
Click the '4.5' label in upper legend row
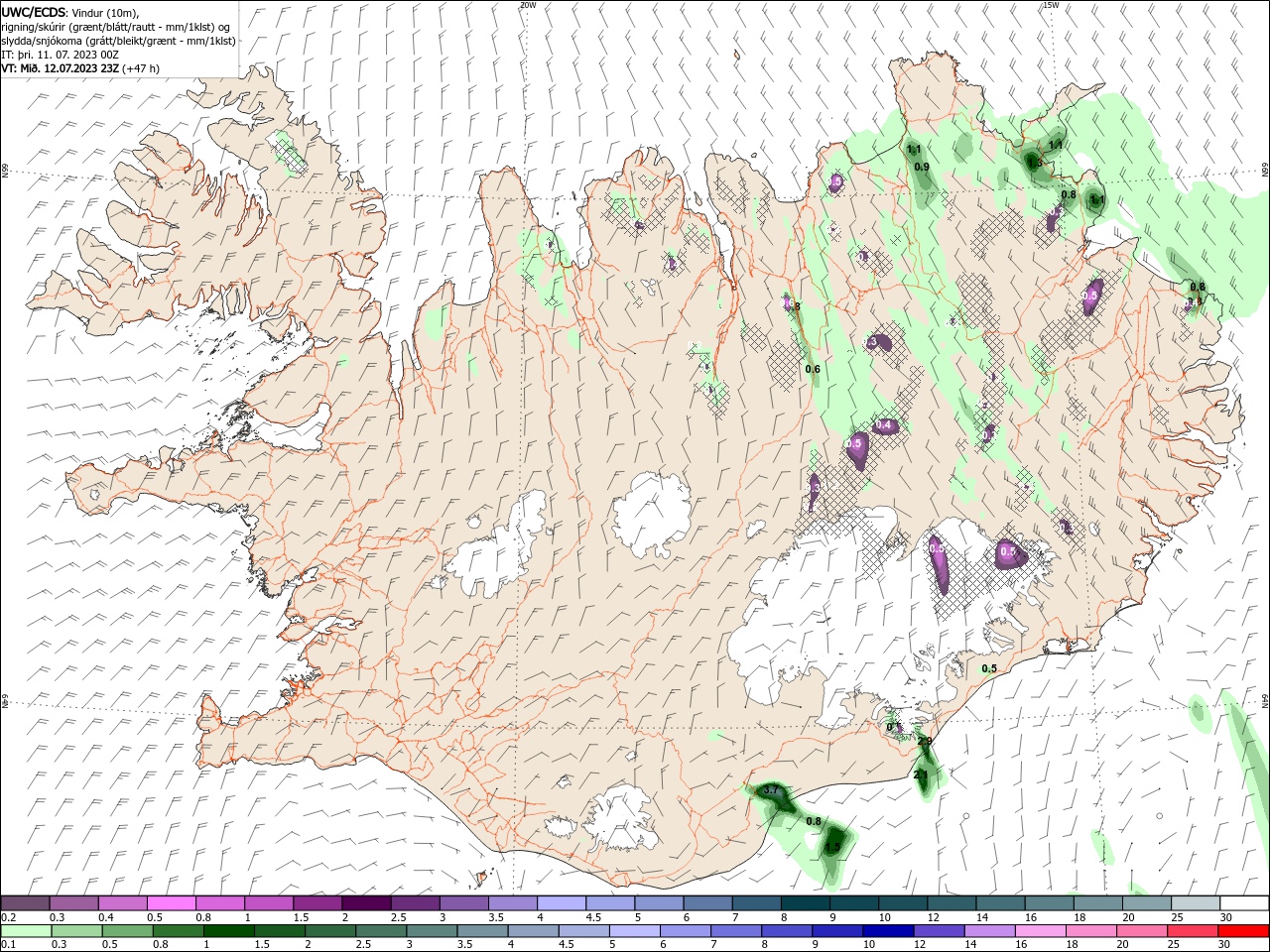(x=593, y=917)
